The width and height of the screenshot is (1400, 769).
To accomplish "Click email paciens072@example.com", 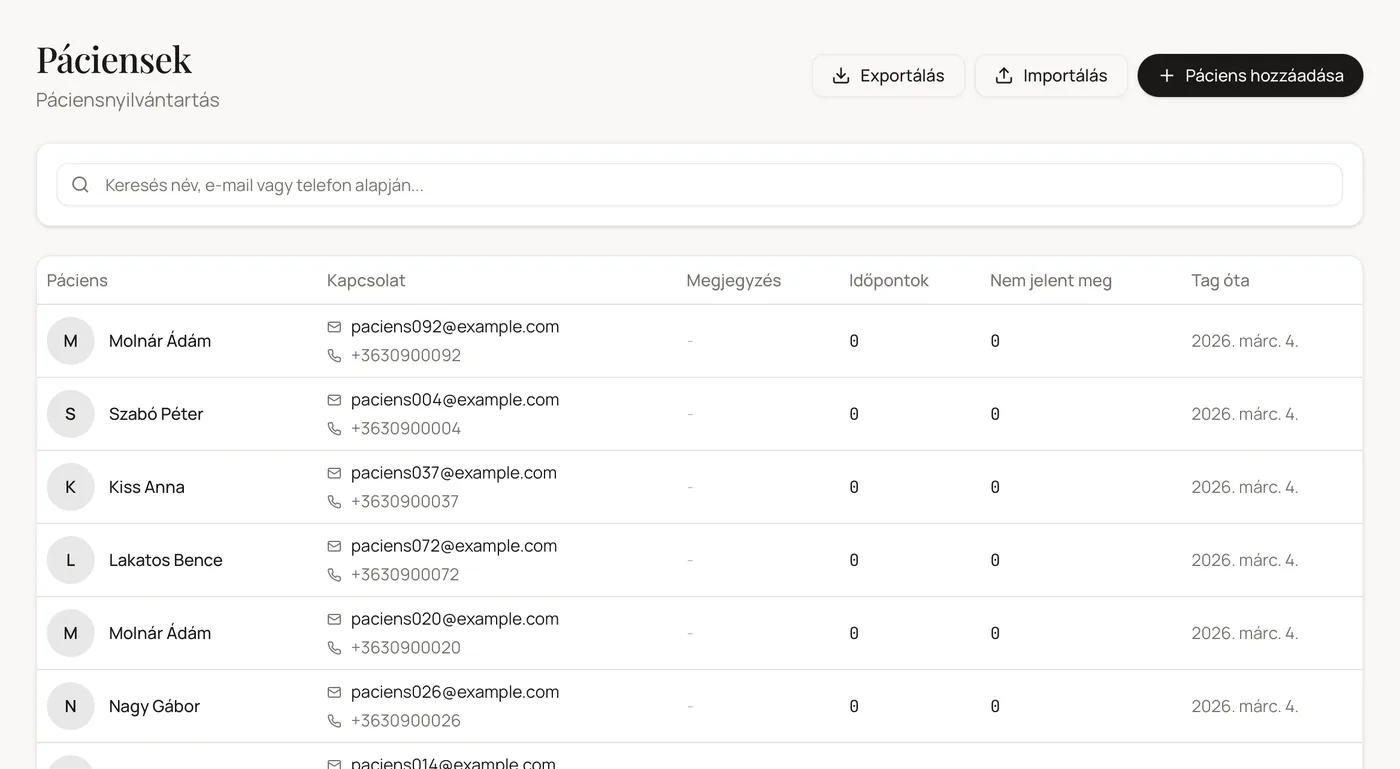I will pos(454,546).
